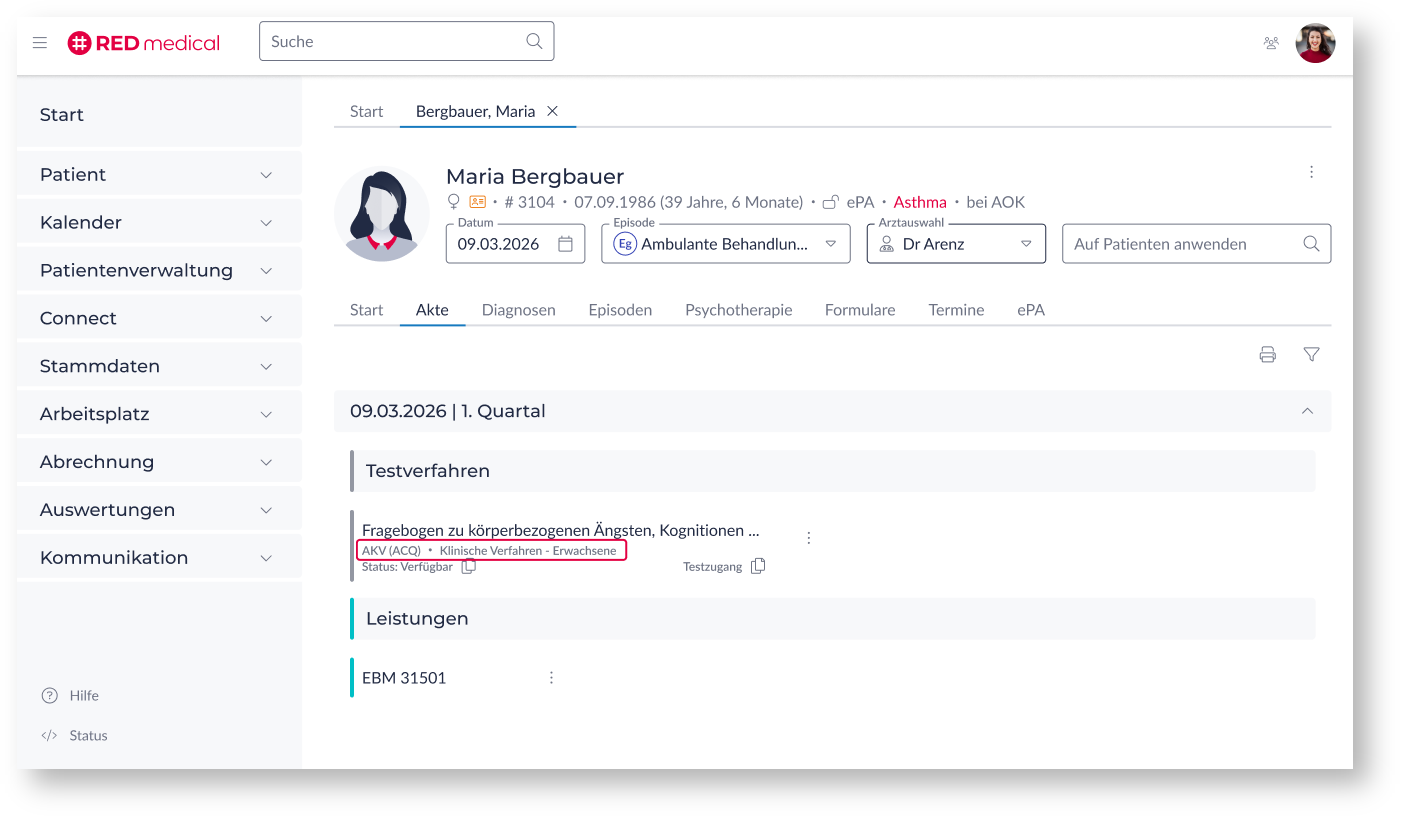Image resolution: width=1401 pixels, height=817 pixels.
Task: Open the filter funnel icon
Action: pos(1311,354)
